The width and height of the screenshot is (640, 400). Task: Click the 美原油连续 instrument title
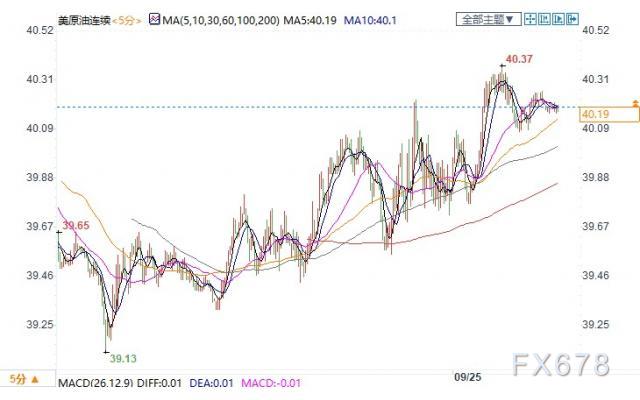pos(84,20)
